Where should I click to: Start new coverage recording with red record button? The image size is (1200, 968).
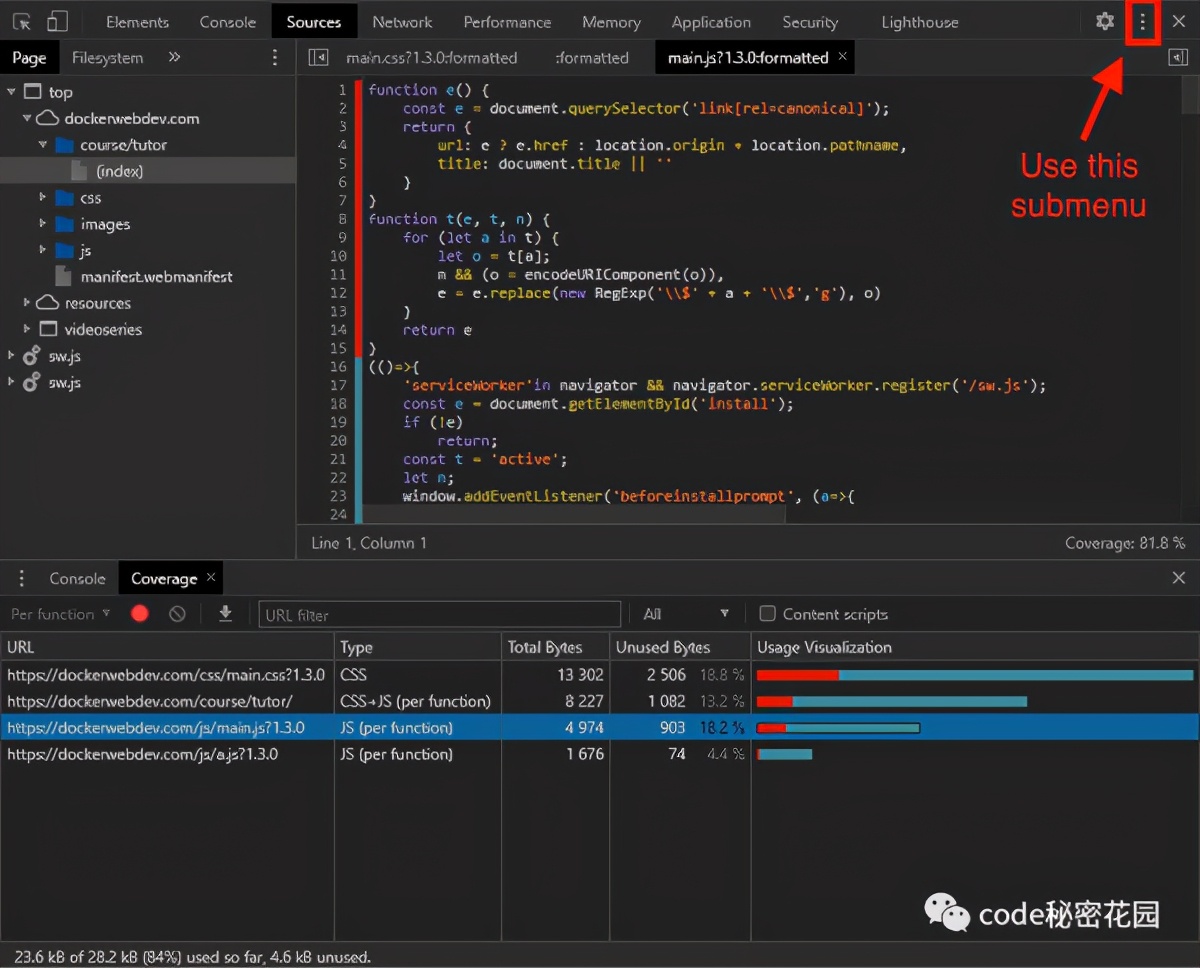(x=139, y=613)
